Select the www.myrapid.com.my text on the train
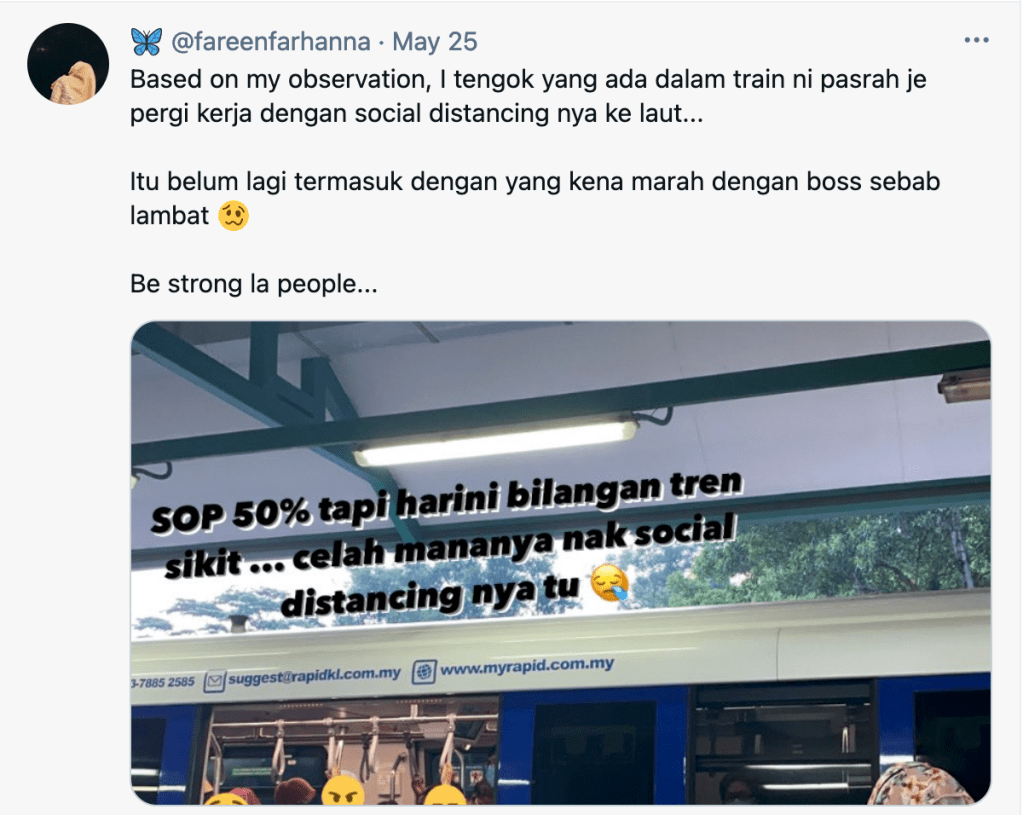The image size is (1023, 815). [x=527, y=667]
